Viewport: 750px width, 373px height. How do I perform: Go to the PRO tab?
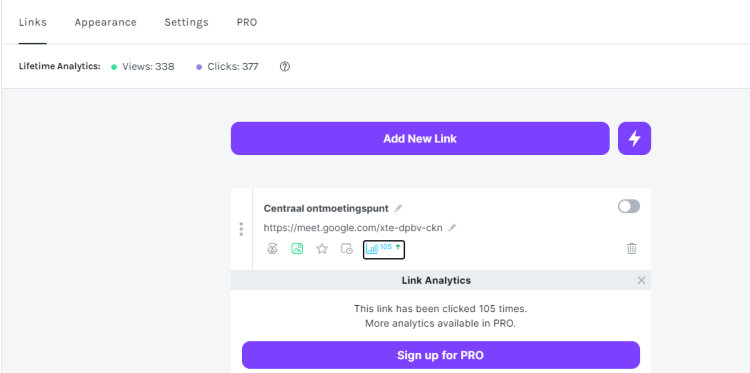pos(247,22)
